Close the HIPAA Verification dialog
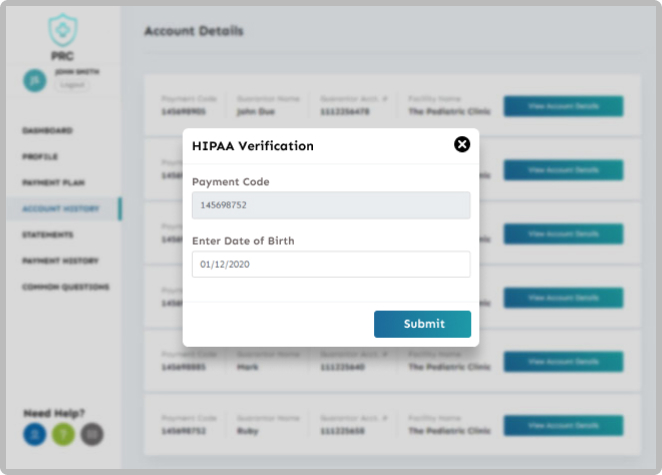Image resolution: width=662 pixels, height=475 pixels. (x=462, y=144)
